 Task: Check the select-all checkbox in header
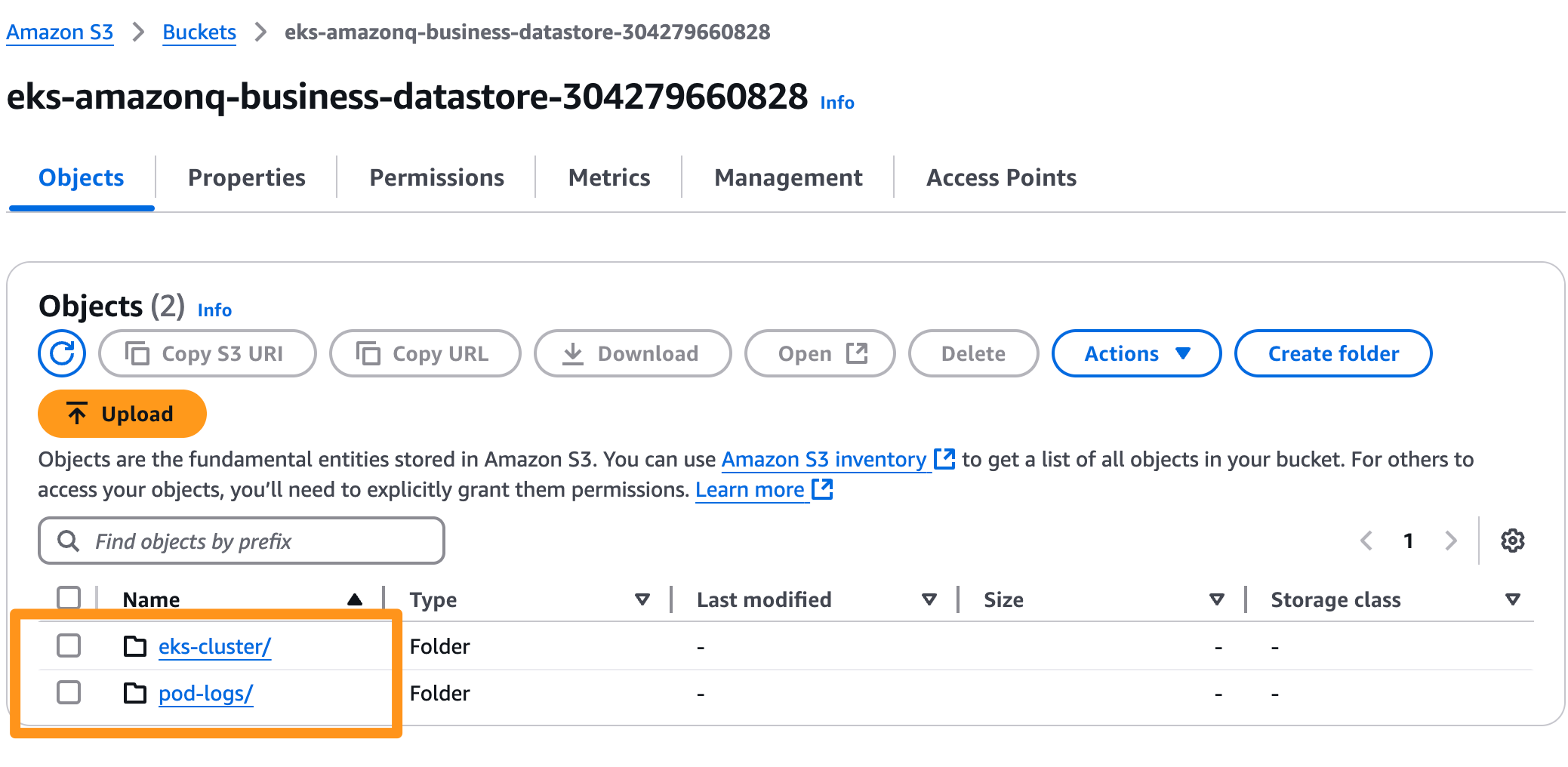[x=68, y=597]
